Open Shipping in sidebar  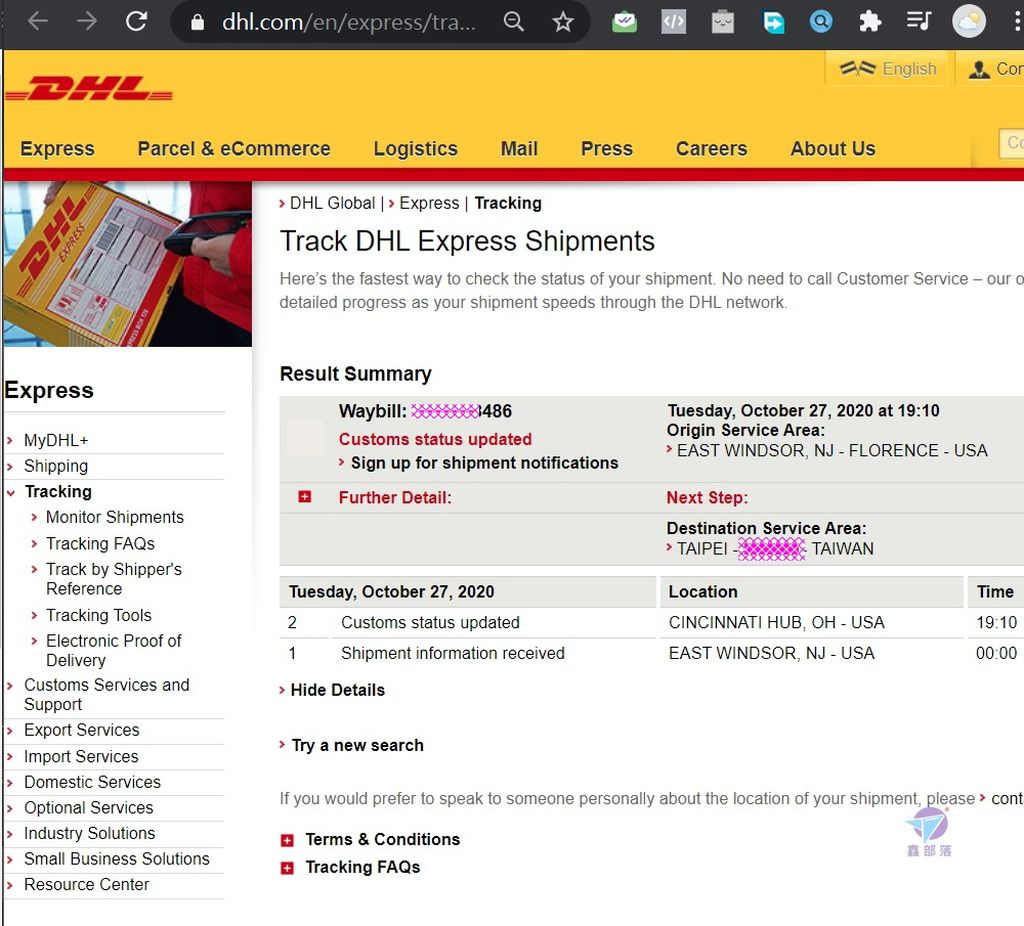point(56,466)
